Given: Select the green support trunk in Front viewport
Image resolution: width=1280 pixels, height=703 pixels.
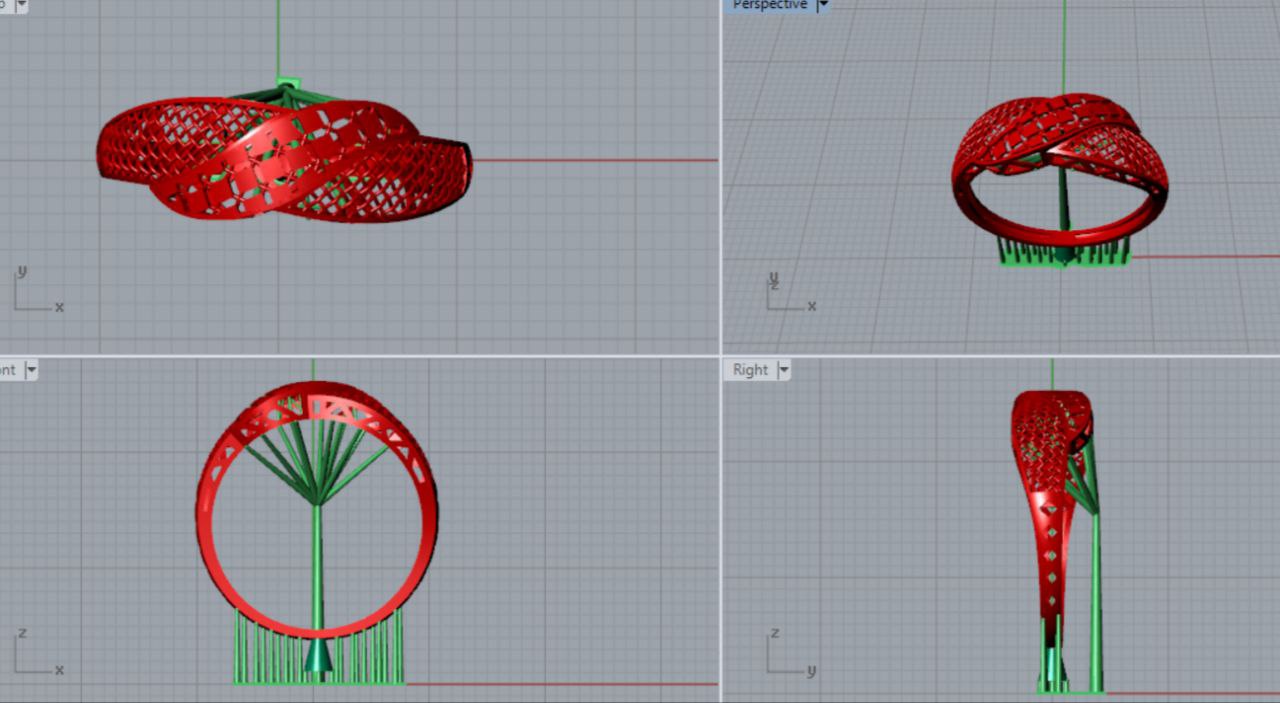Looking at the screenshot, I should (317, 570).
